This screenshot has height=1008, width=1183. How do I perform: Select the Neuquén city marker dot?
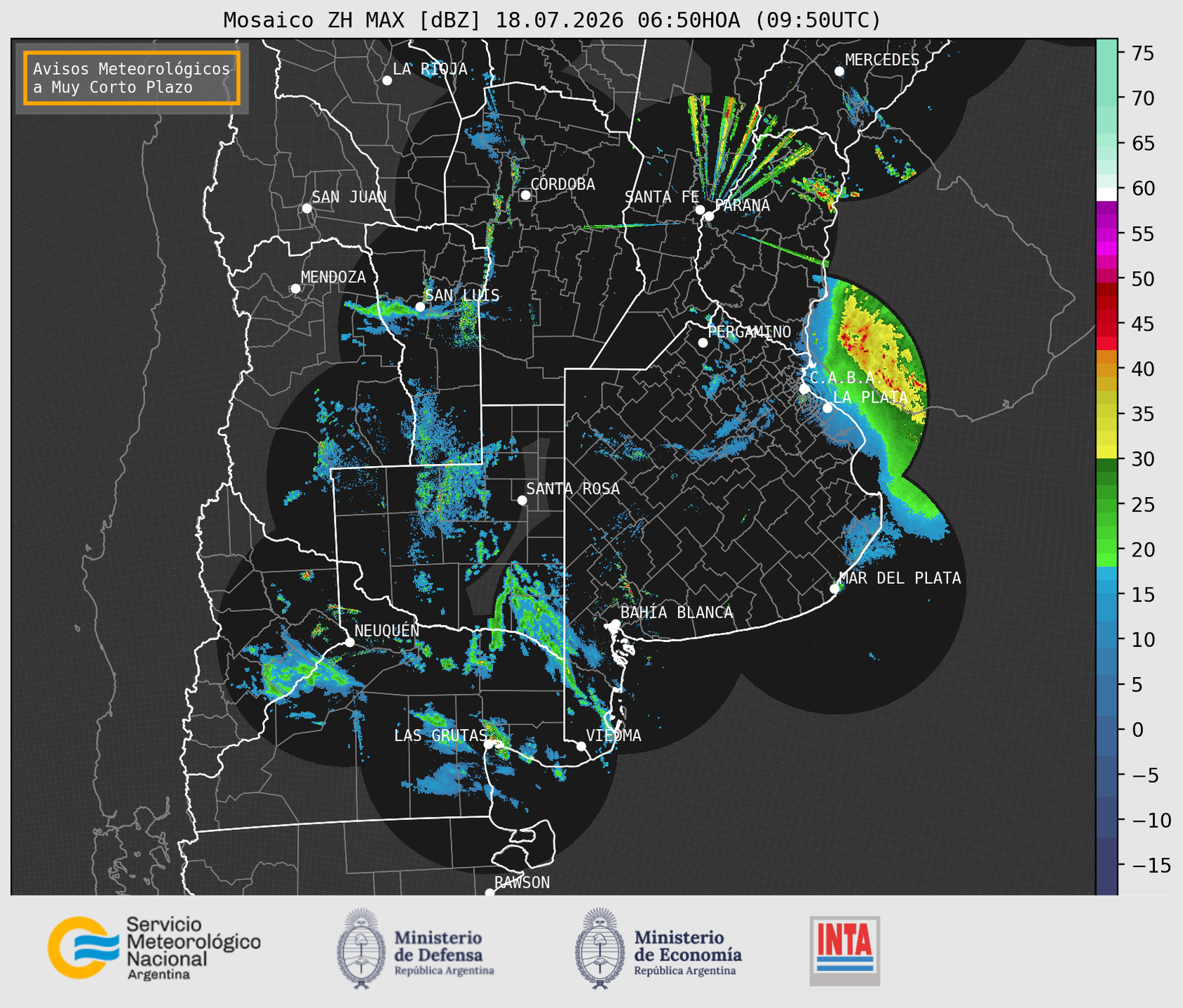[x=349, y=642]
